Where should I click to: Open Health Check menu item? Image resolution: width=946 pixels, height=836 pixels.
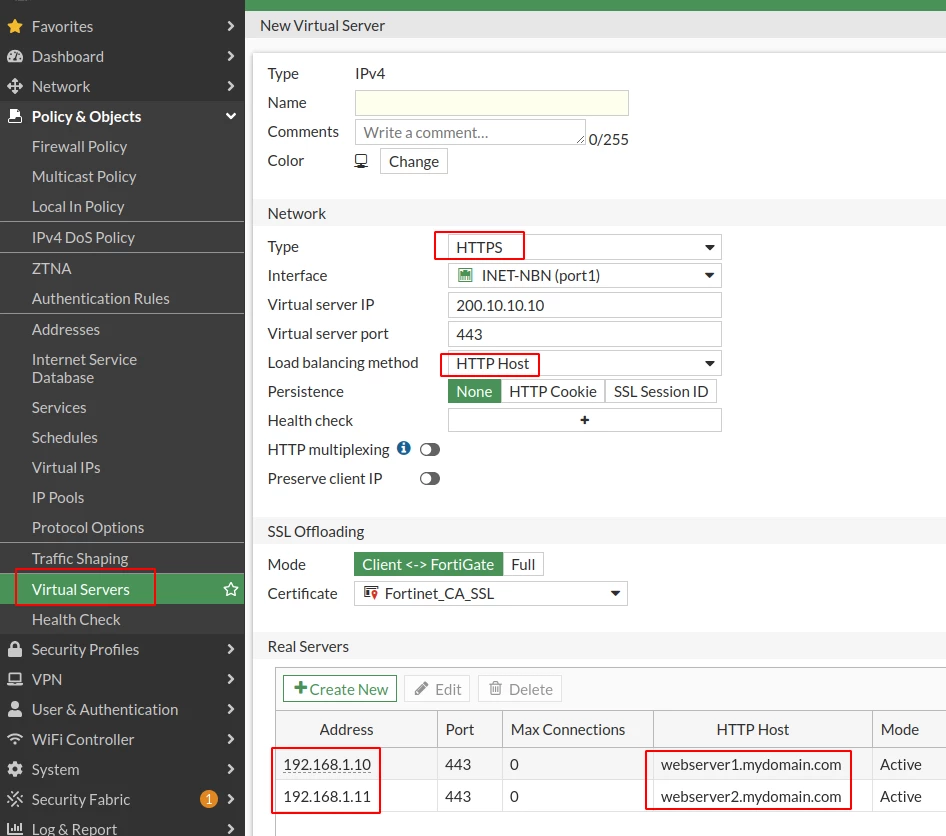pos(76,619)
